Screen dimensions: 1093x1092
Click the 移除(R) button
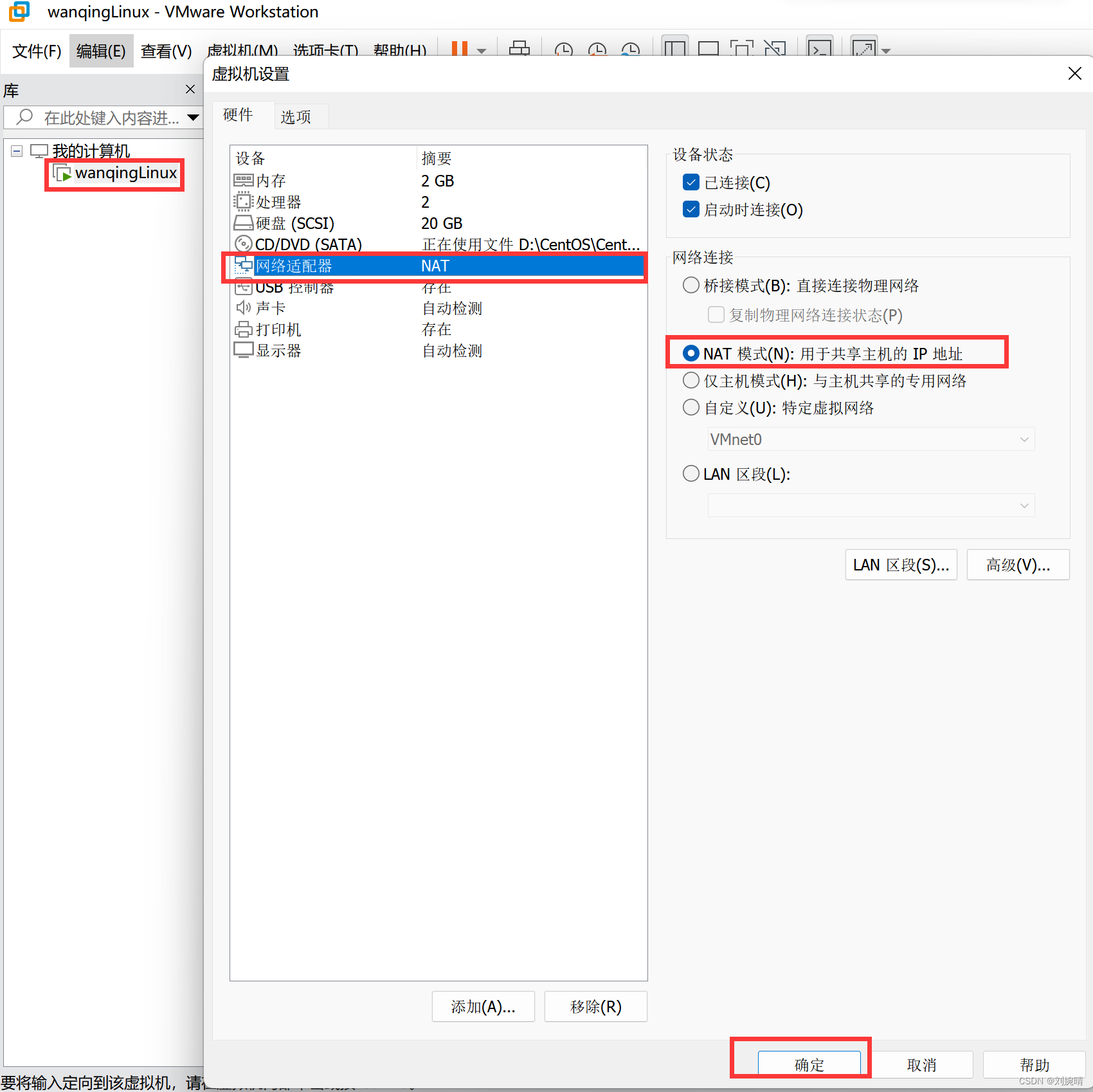point(595,1006)
